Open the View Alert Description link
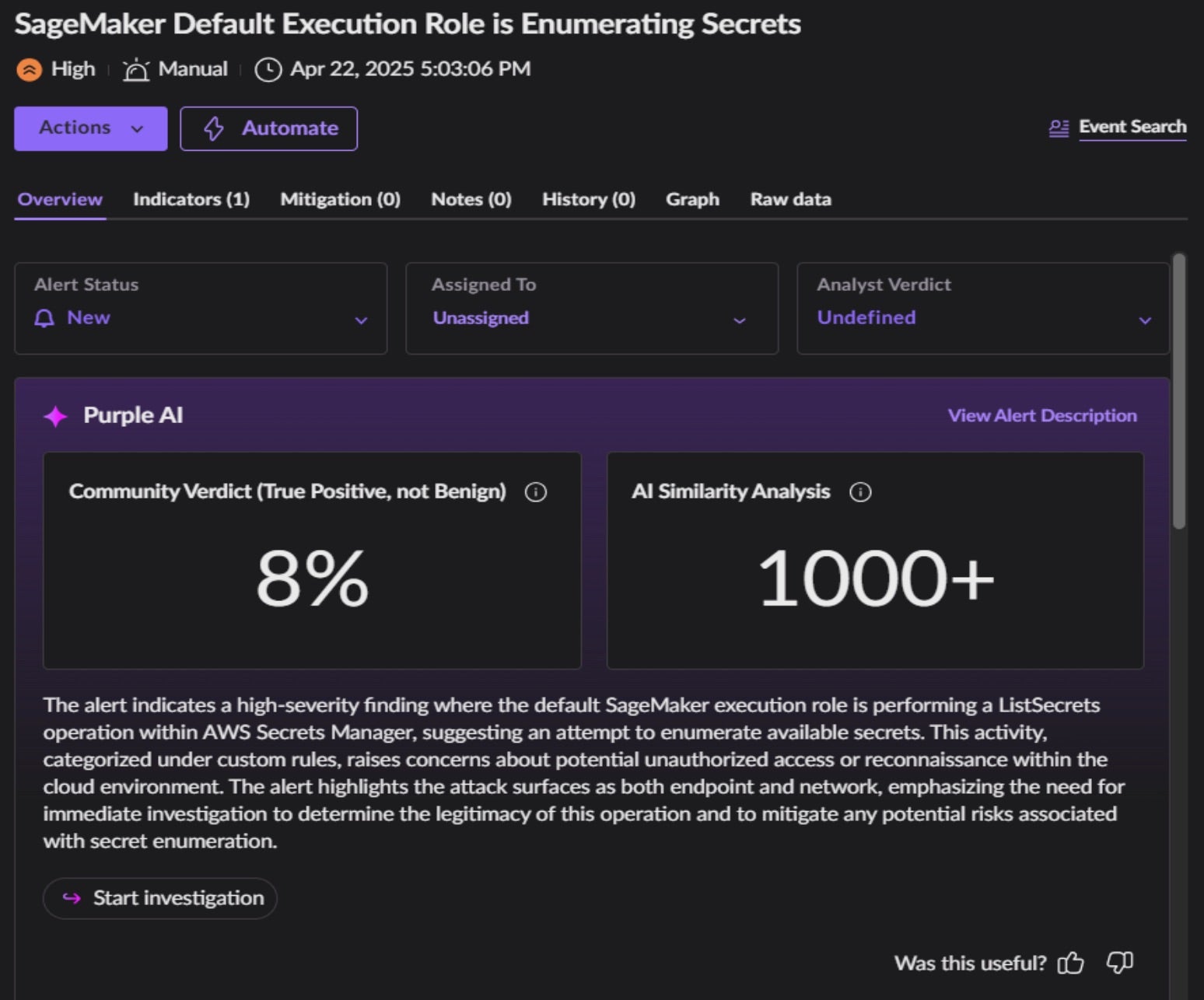 coord(1041,416)
